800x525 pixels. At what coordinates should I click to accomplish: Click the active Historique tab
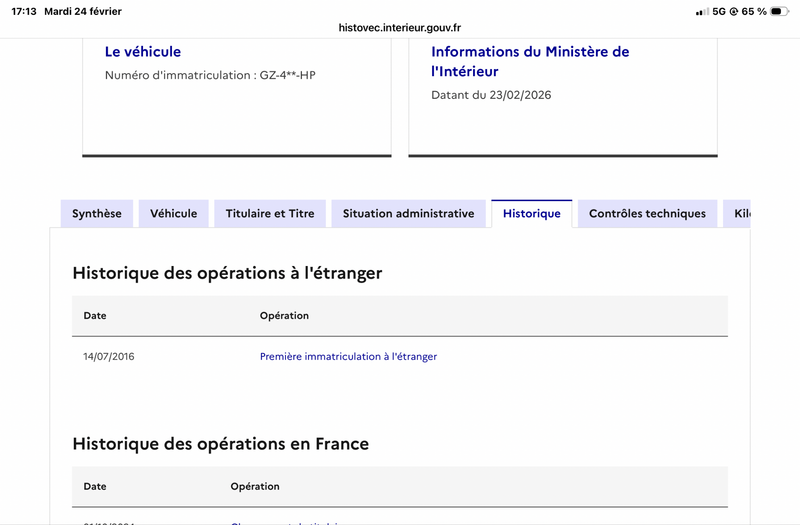click(x=532, y=214)
